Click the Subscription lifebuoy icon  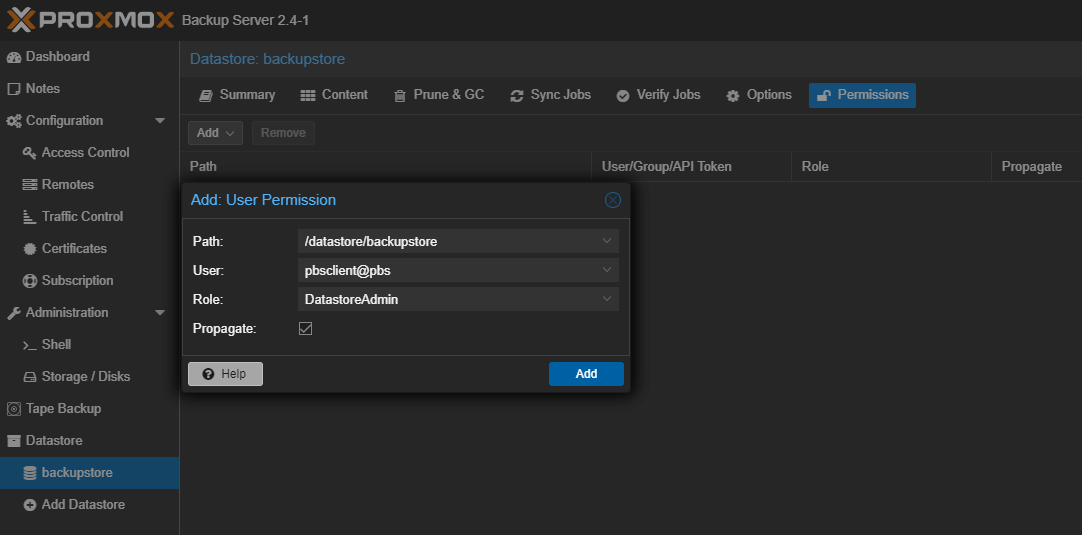pos(30,281)
